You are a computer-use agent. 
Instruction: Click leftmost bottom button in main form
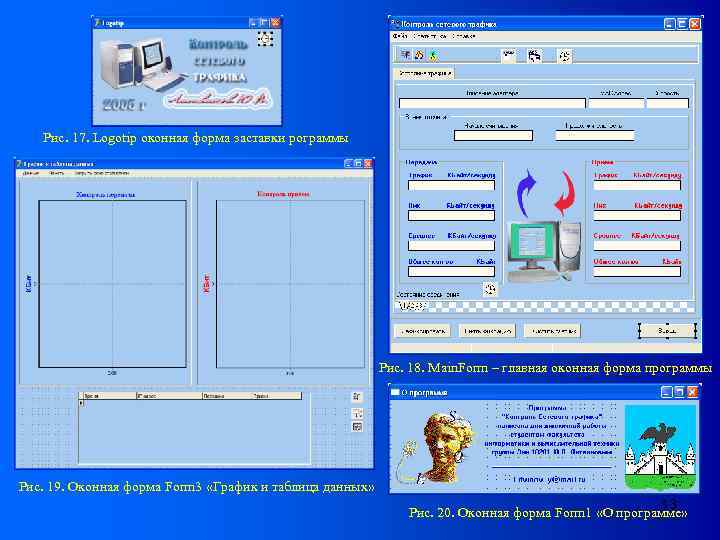tap(422, 331)
